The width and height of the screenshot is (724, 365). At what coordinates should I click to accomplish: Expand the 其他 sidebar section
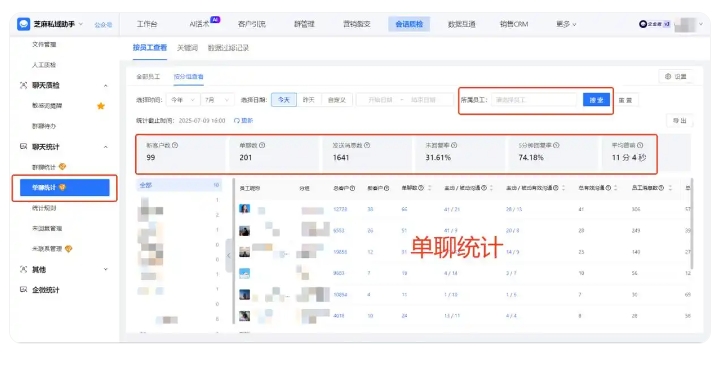click(105, 269)
